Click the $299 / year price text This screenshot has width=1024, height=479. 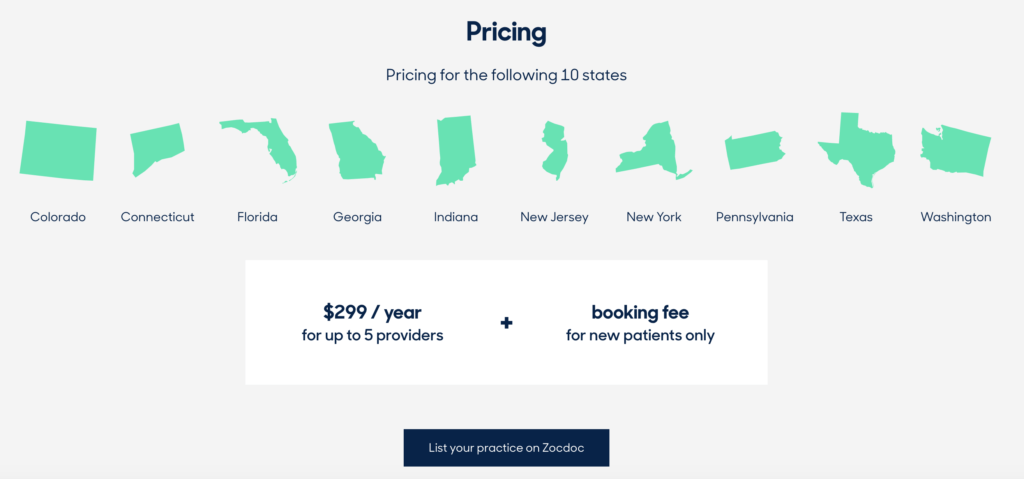372,312
